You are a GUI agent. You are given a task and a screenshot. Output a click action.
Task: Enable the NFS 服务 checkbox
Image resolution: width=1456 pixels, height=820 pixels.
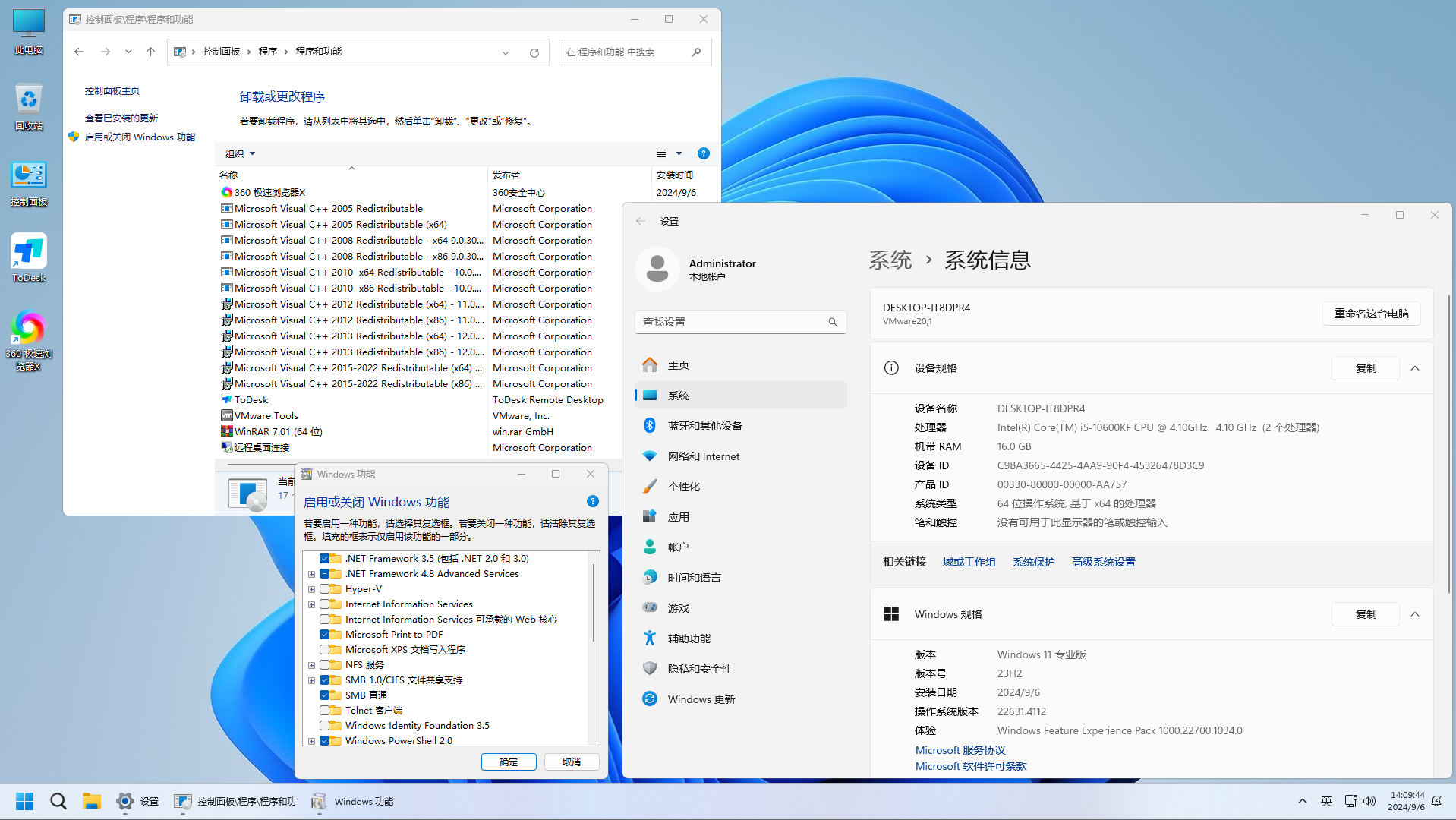click(325, 665)
